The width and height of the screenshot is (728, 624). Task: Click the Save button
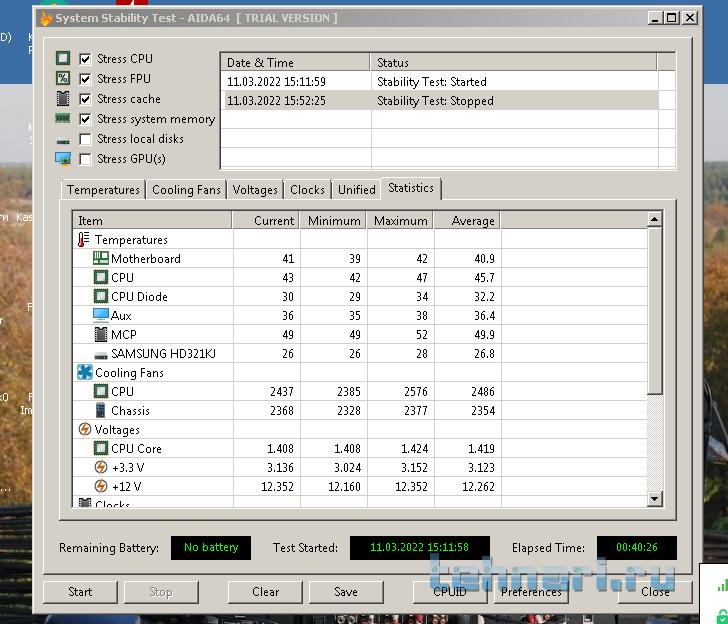345,592
